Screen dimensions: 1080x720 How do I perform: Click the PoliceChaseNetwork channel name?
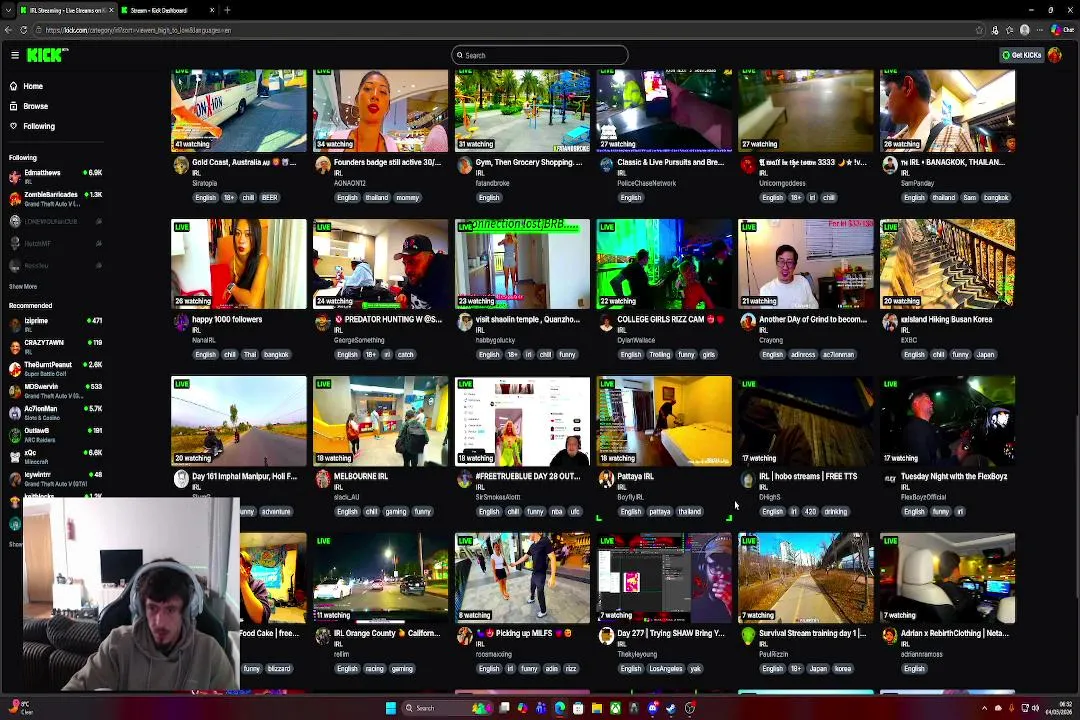tap(646, 183)
